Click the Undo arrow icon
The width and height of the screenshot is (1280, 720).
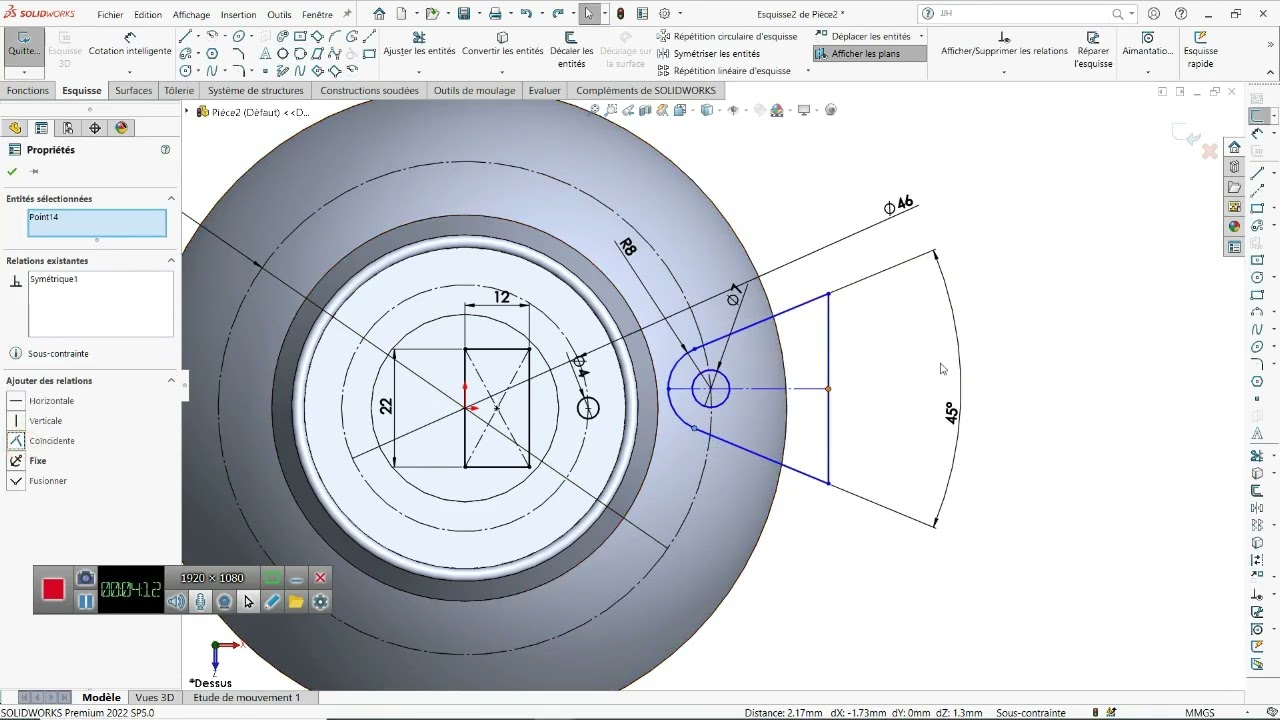pyautogui.click(x=526, y=14)
